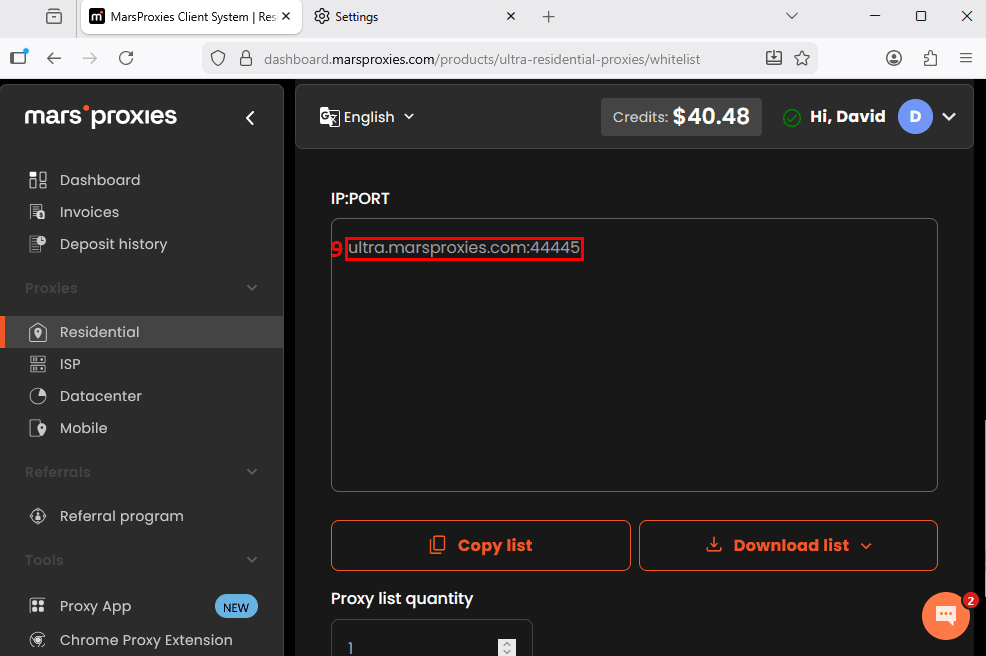Close the MarsProxies browser tab
Screen dimensions: 986x656
286,16
